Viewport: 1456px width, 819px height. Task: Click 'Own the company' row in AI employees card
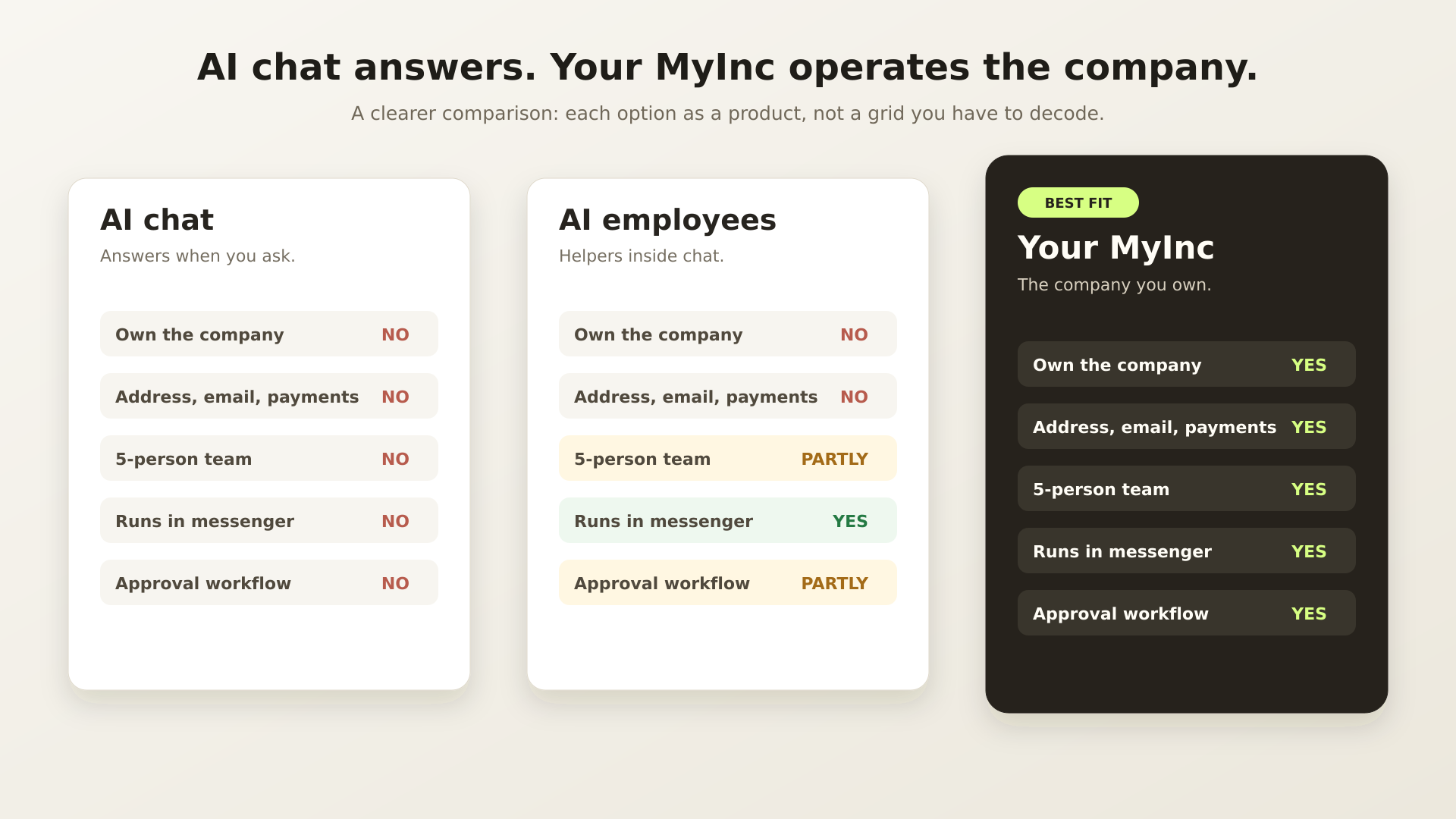click(728, 334)
